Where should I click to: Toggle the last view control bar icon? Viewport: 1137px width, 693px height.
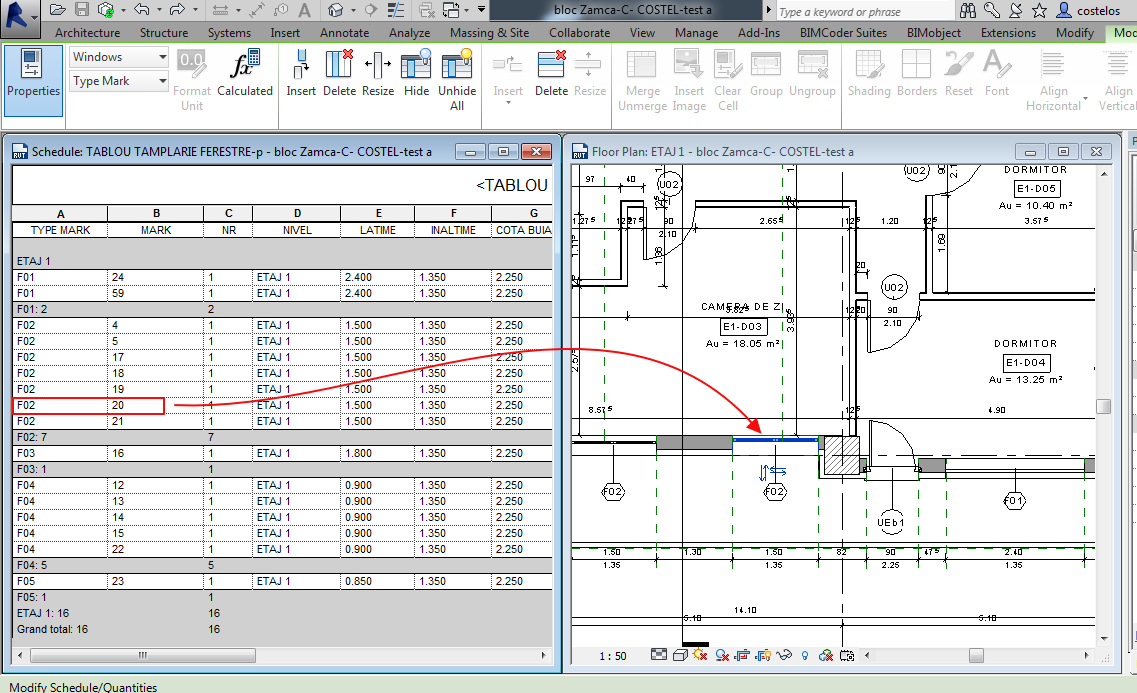pos(847,655)
